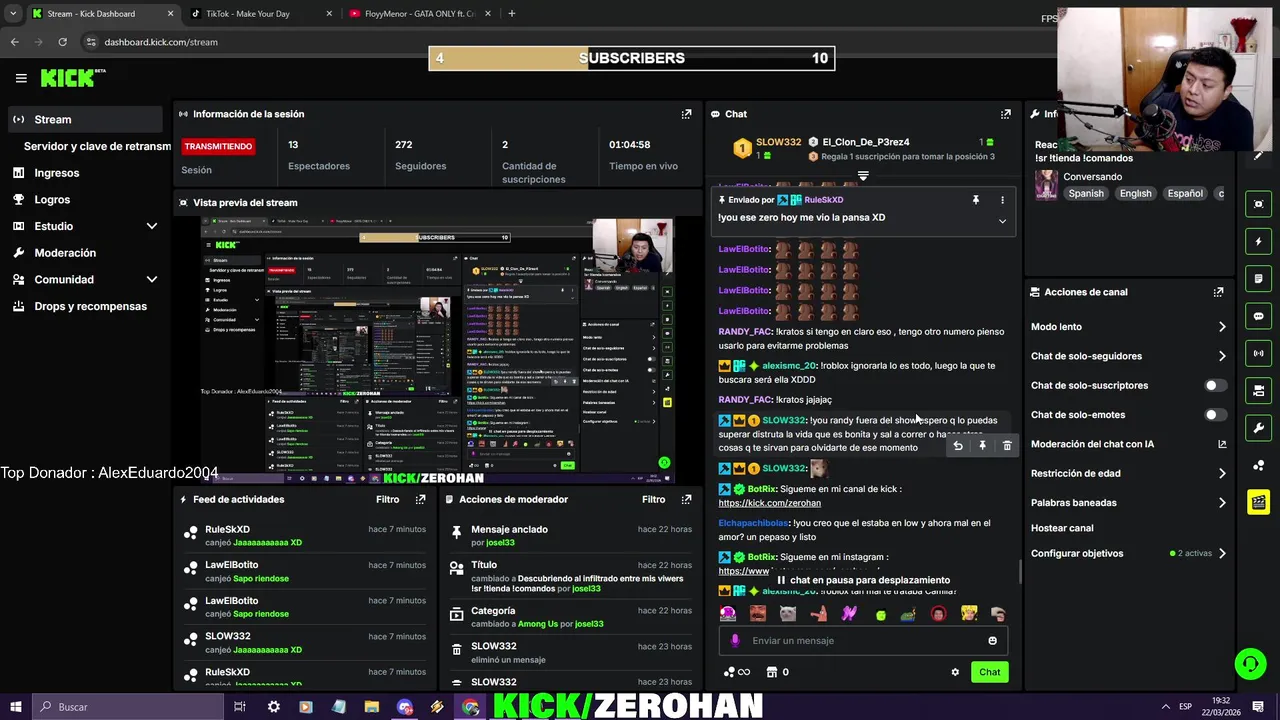Delete the hovered SLOW332 chat message
1280x720 pixels.
tap(1007, 446)
